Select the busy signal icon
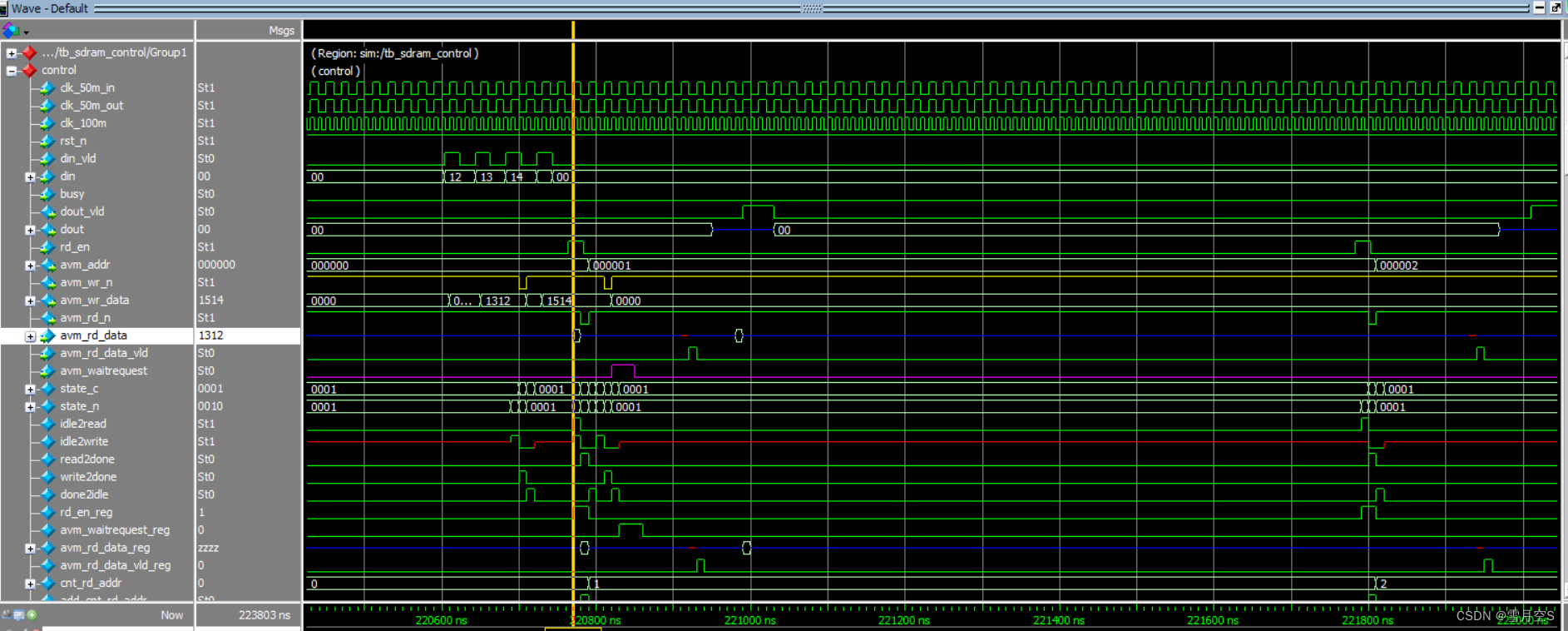 point(47,194)
